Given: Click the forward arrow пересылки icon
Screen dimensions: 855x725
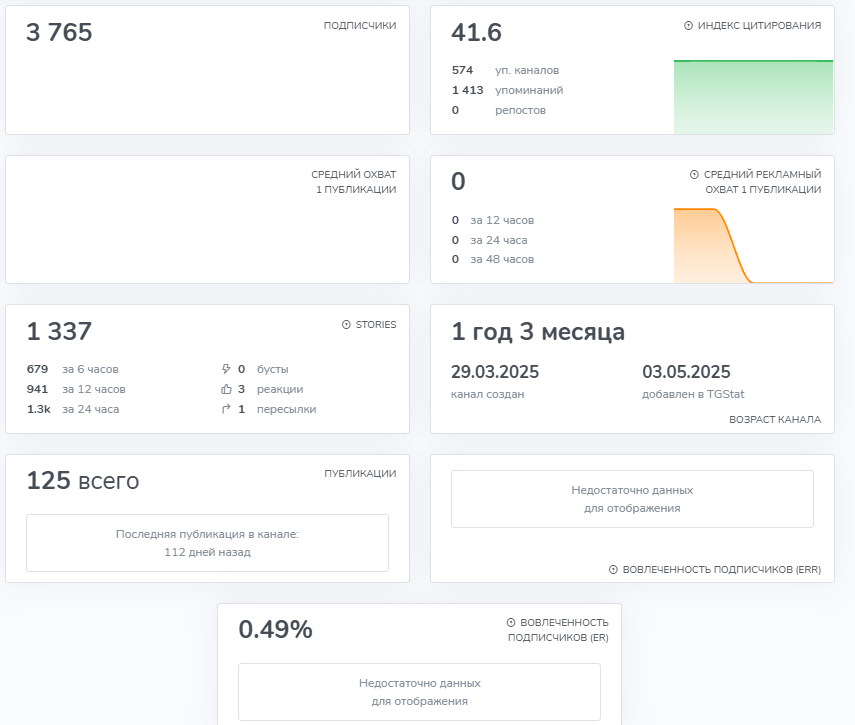Looking at the screenshot, I should 226,409.
